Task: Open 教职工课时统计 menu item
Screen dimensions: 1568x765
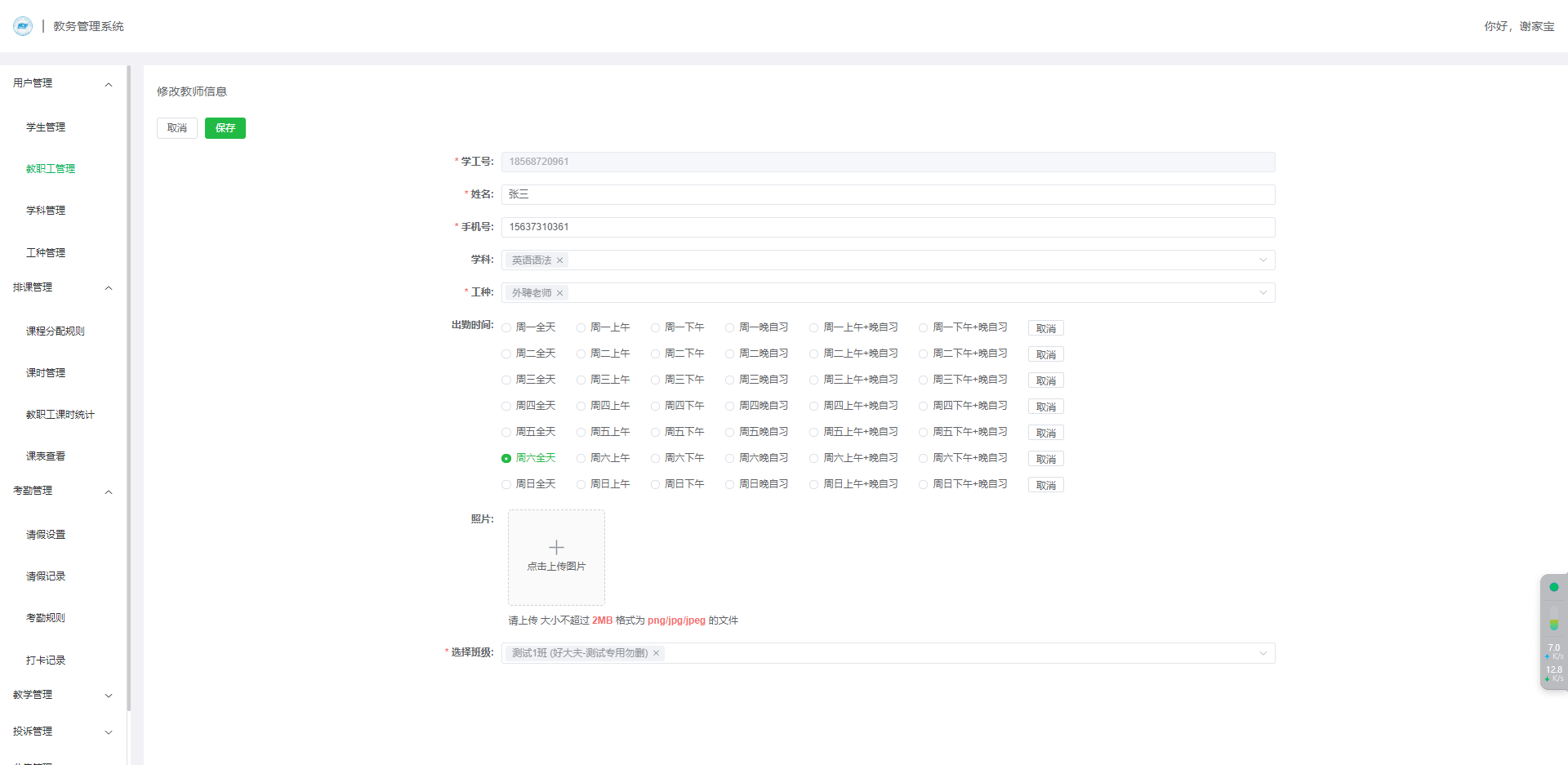Action: (x=60, y=415)
